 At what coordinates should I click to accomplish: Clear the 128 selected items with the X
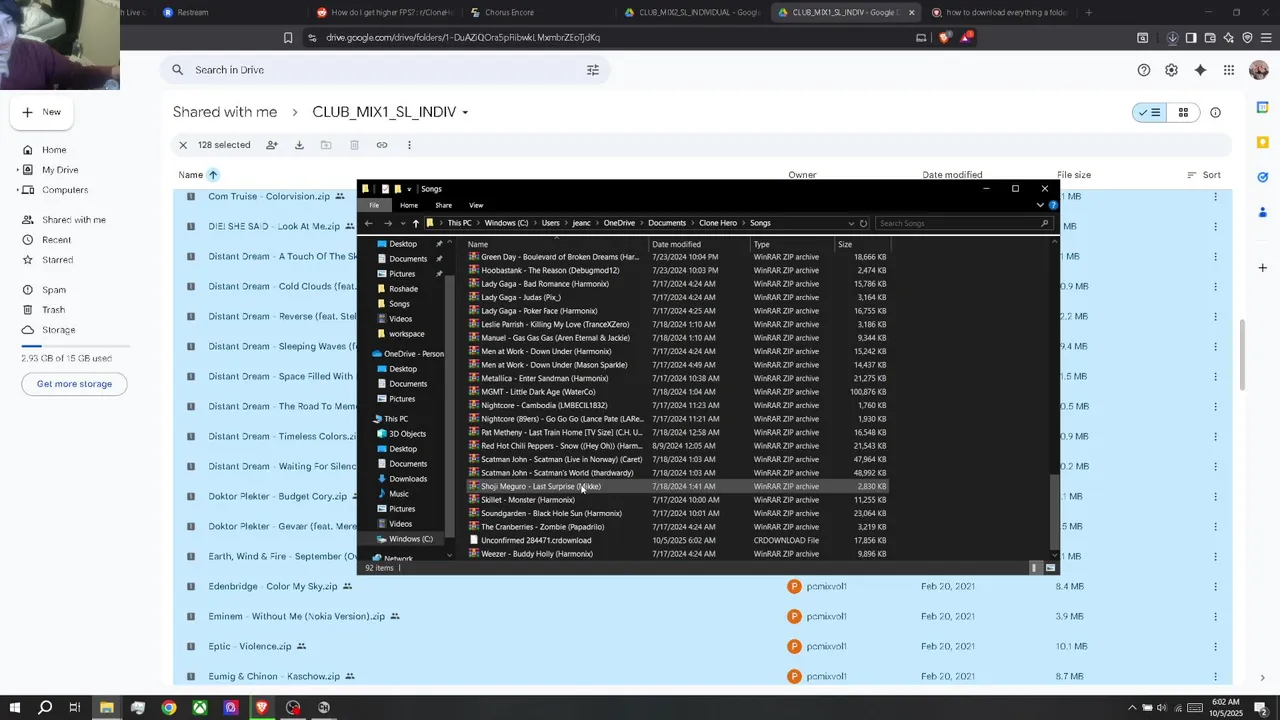[x=183, y=145]
